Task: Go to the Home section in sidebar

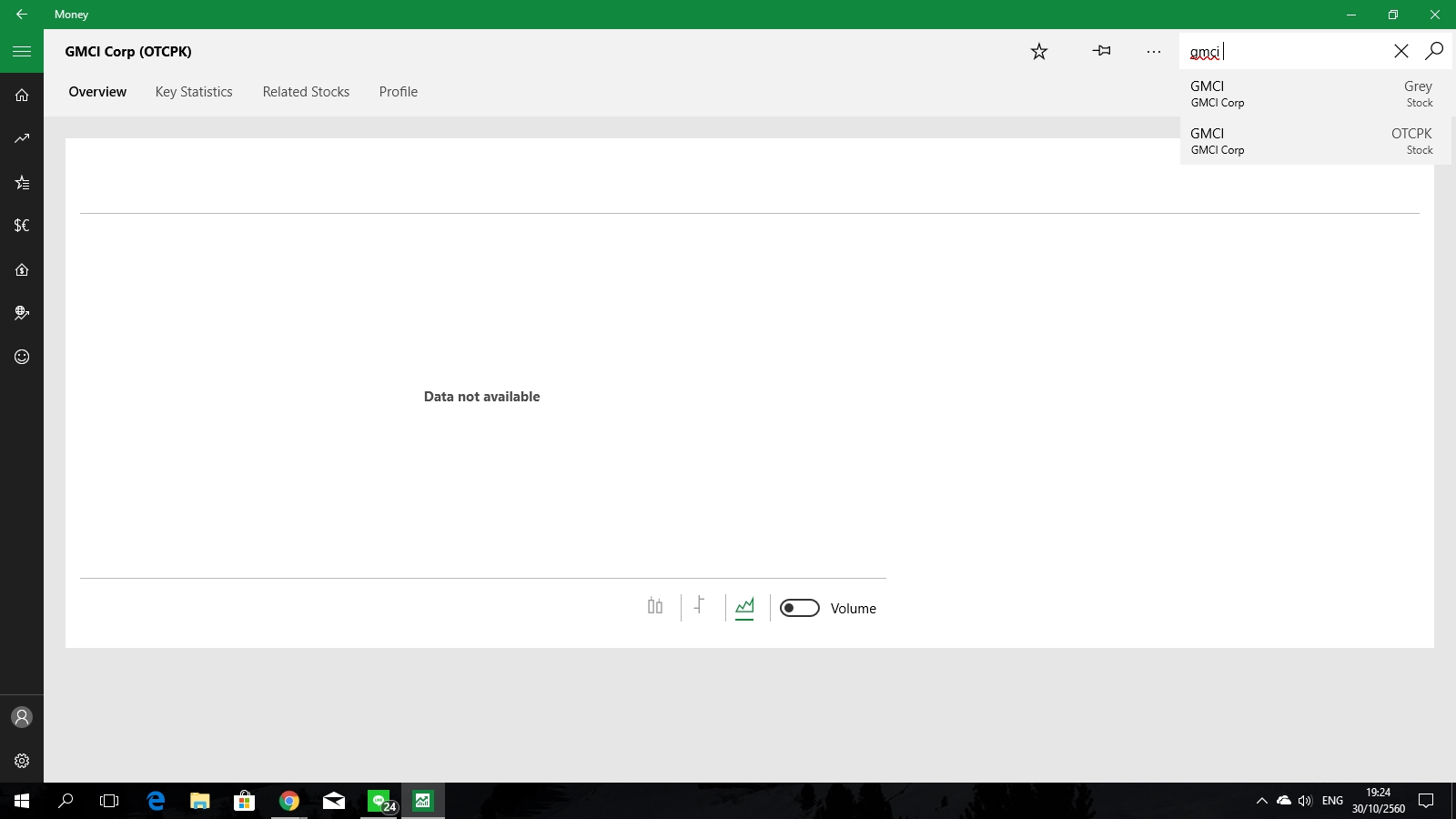Action: tap(22, 95)
